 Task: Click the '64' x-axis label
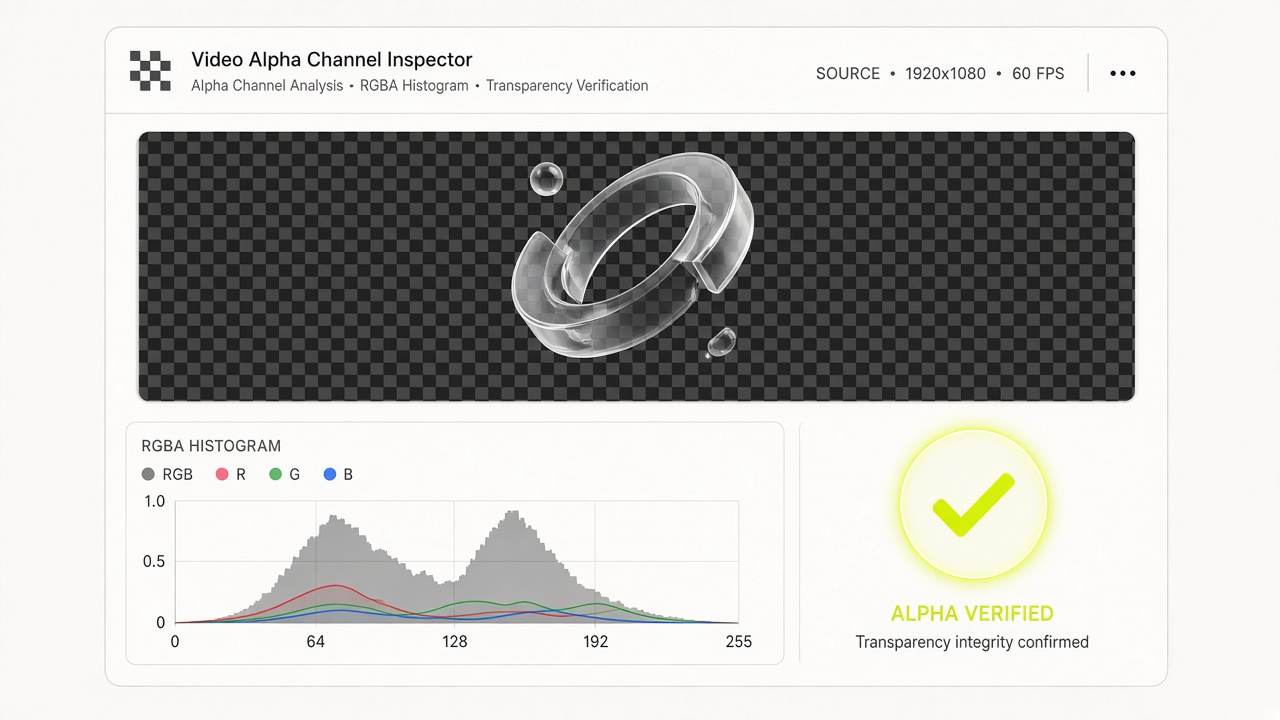click(x=316, y=642)
